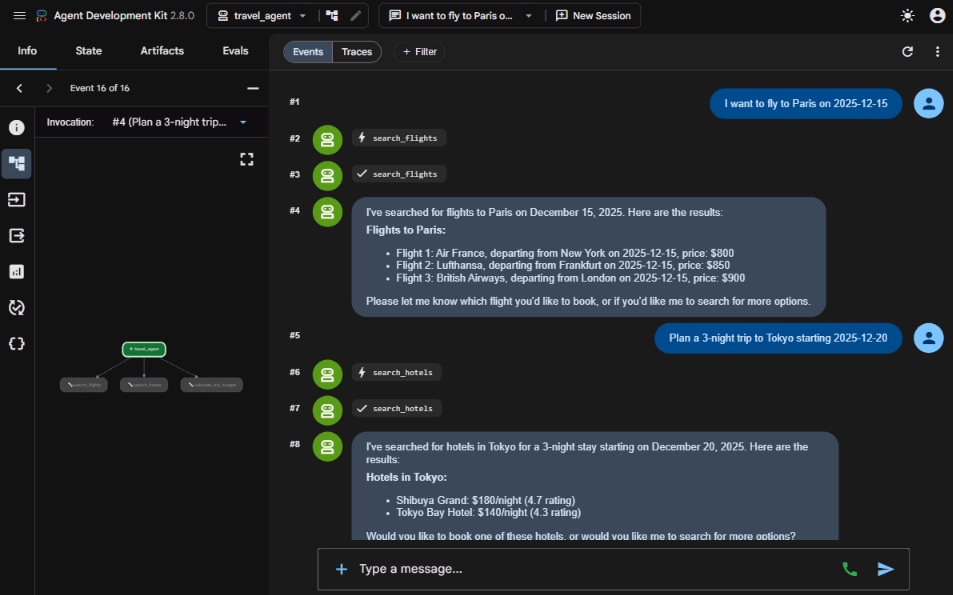Screen dimensions: 953x595
Task: Expand the graph to fullscreen
Action: coord(246,159)
